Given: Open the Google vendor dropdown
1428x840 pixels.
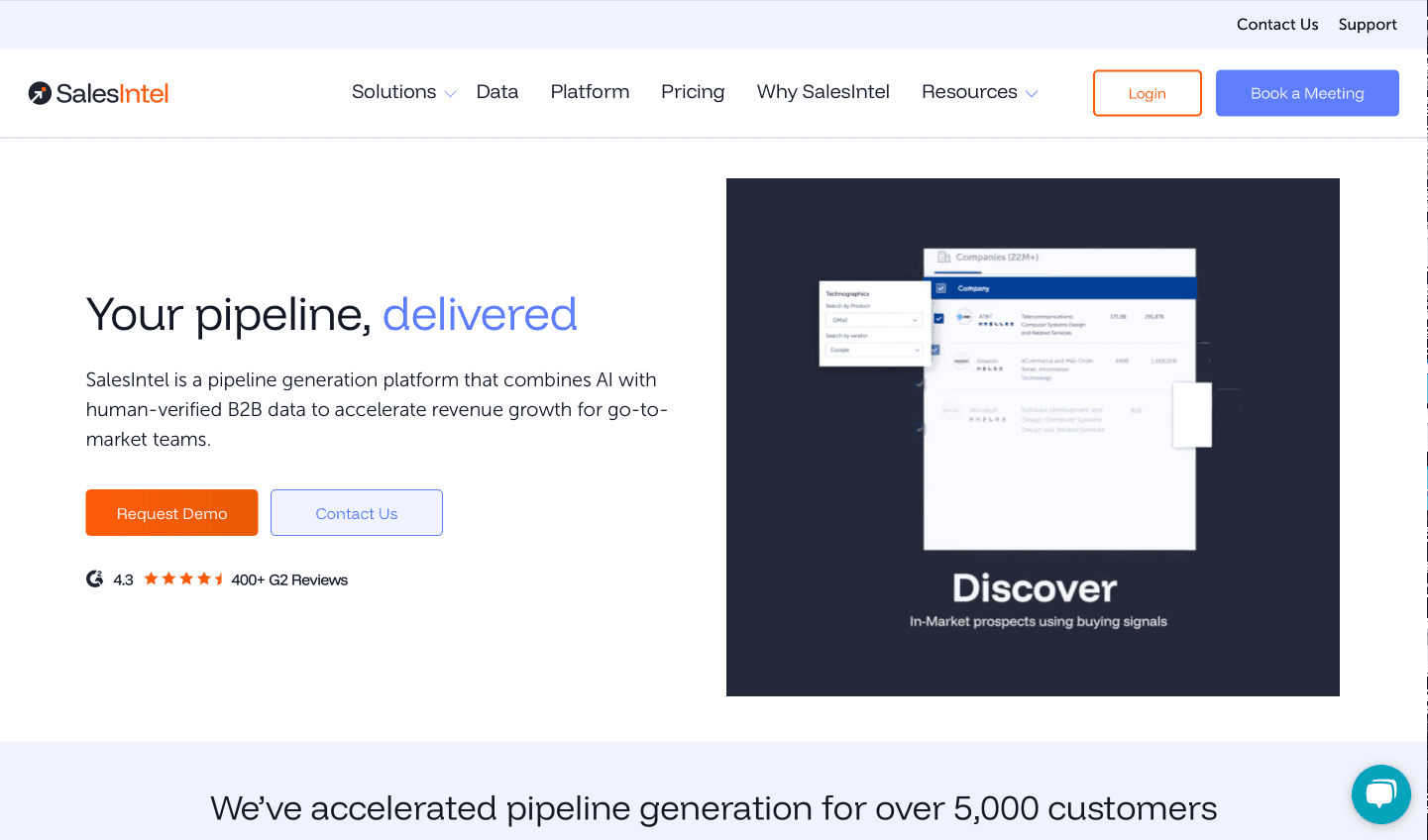Looking at the screenshot, I should (874, 350).
